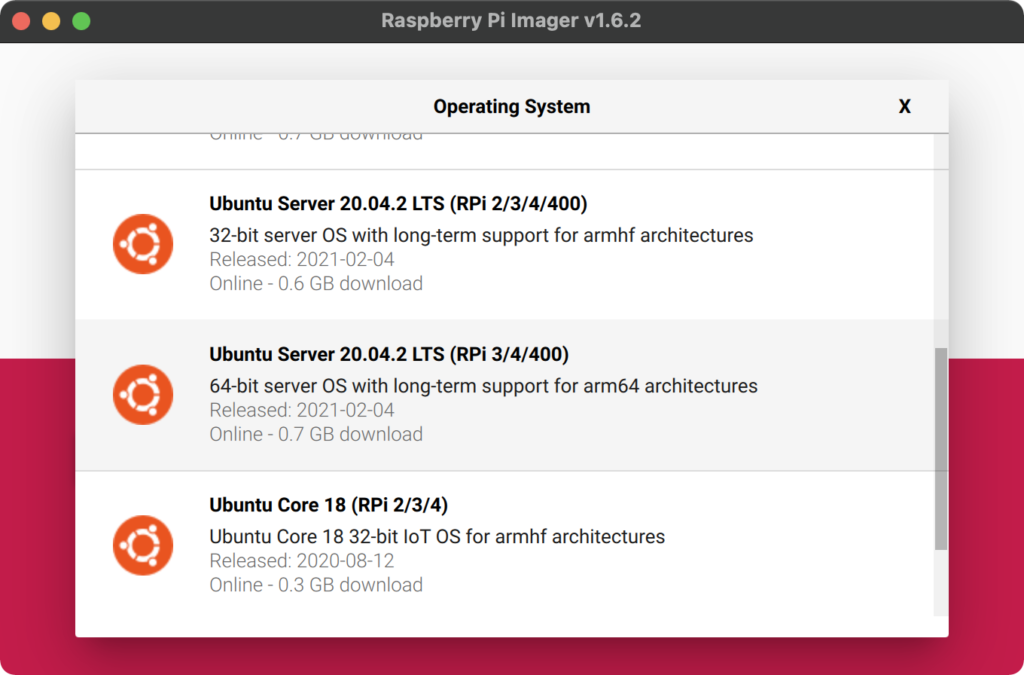Click 'Online - 0.3 GB download' text
The image size is (1024, 675).
[x=316, y=584]
